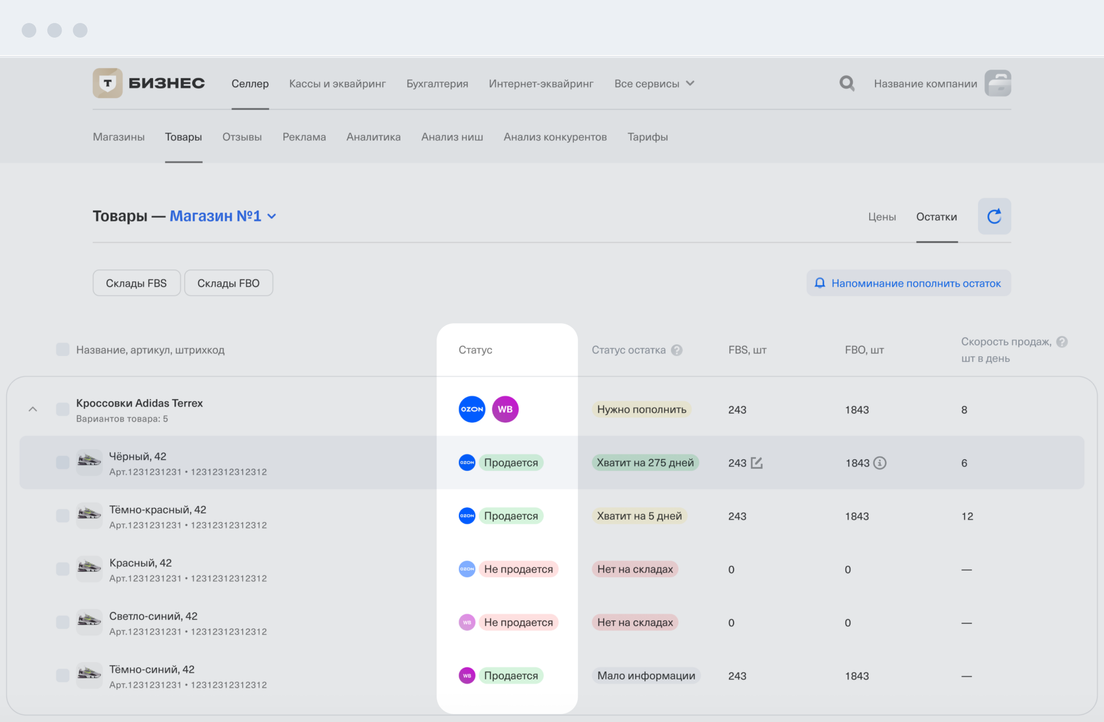Screen dimensions: 1104x722
Task: Click the edit FBS quantity pencil icon
Action: point(757,463)
